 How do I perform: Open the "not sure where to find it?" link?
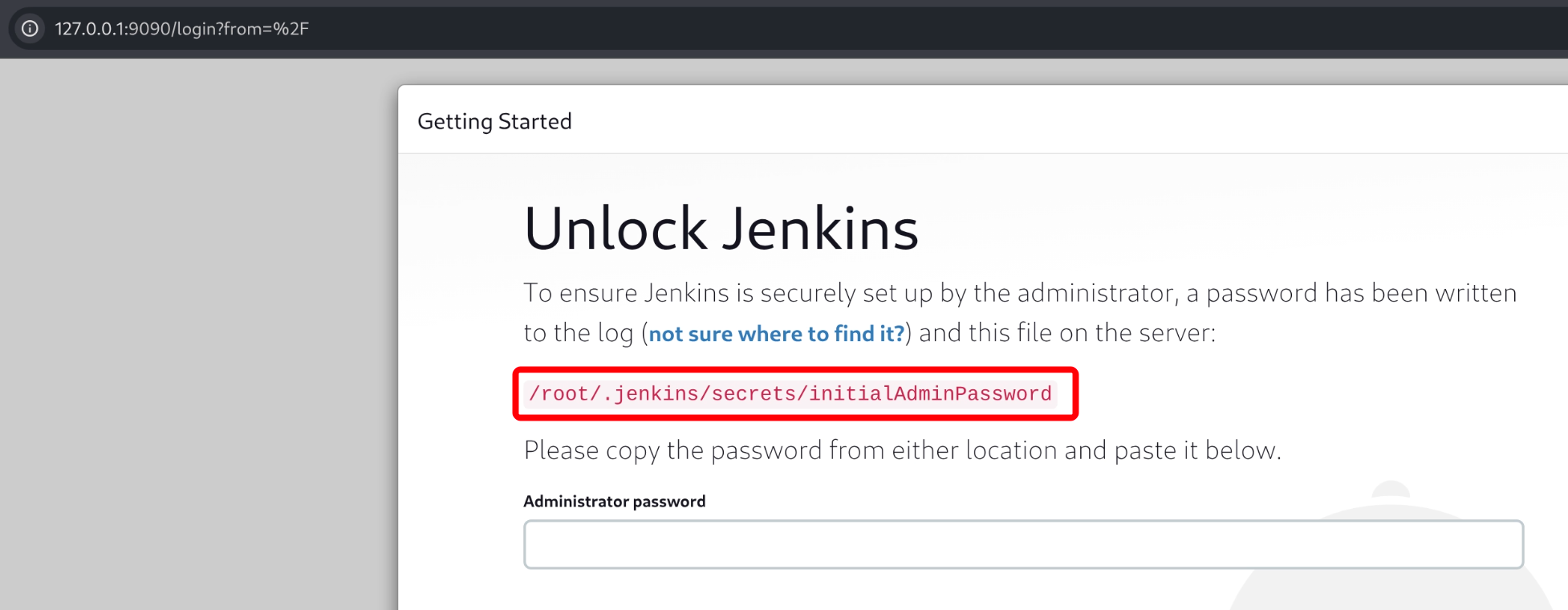pyautogui.click(x=776, y=334)
